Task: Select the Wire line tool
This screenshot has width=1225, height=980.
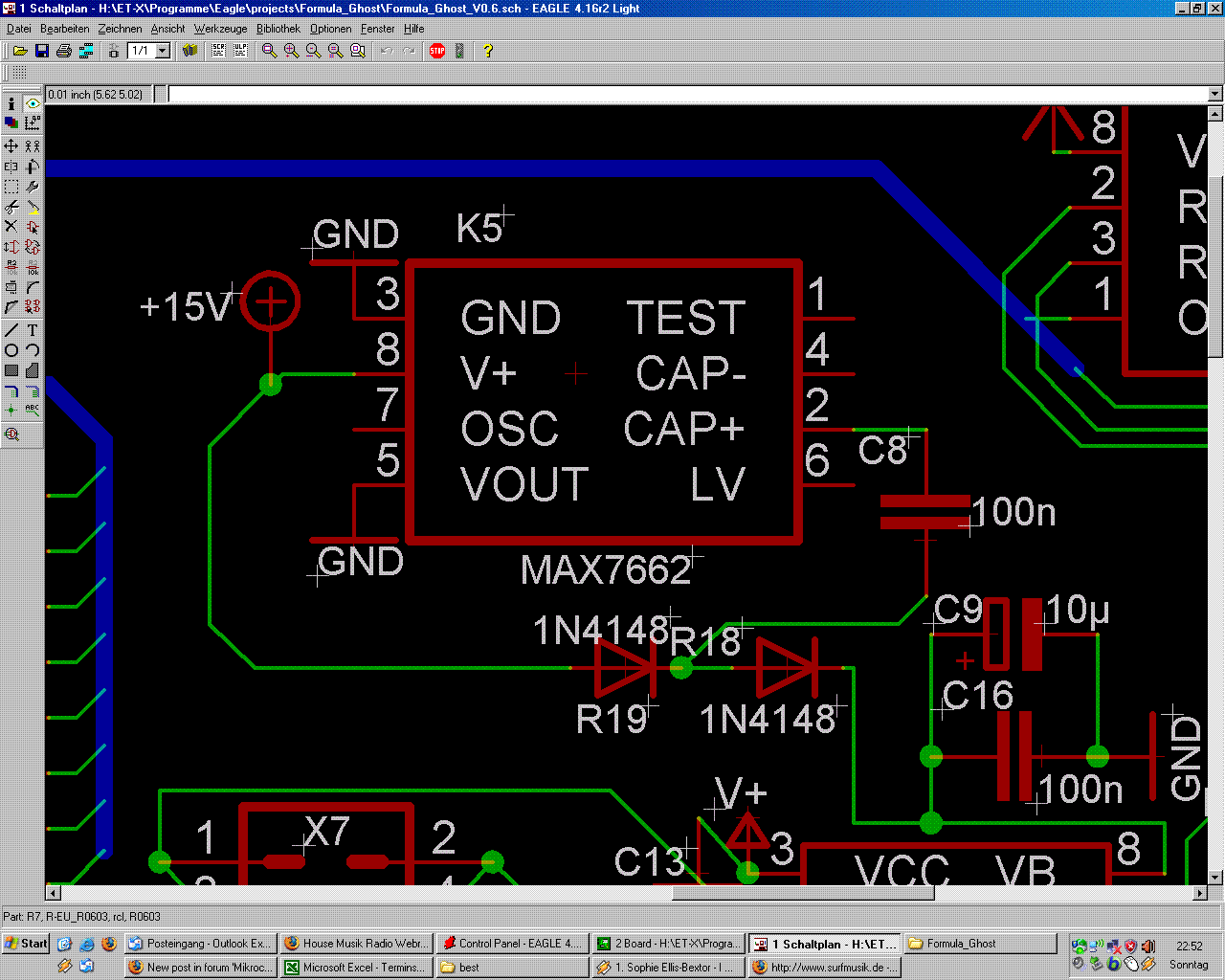Action: click(11, 330)
